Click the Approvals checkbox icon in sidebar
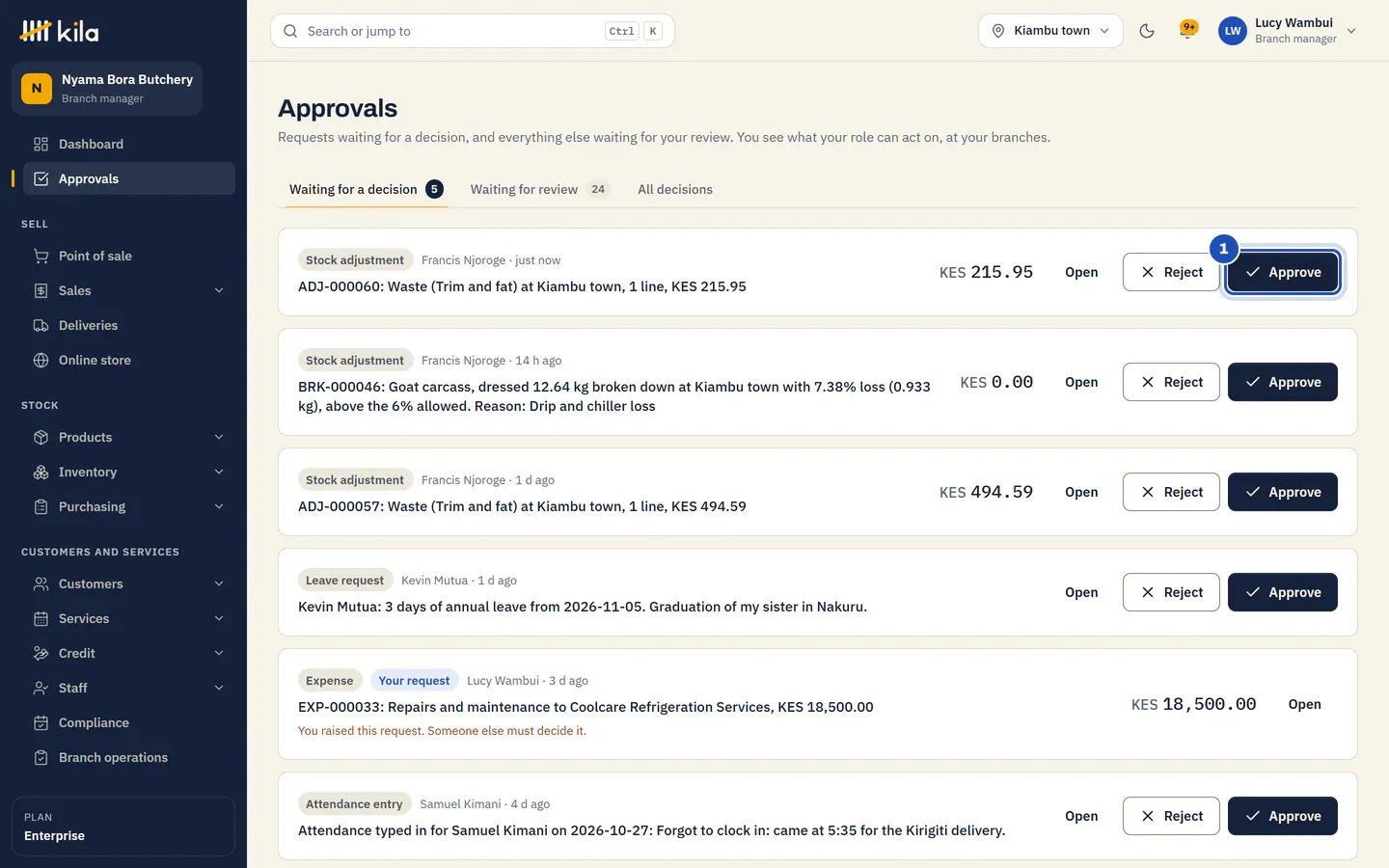 pyautogui.click(x=41, y=178)
